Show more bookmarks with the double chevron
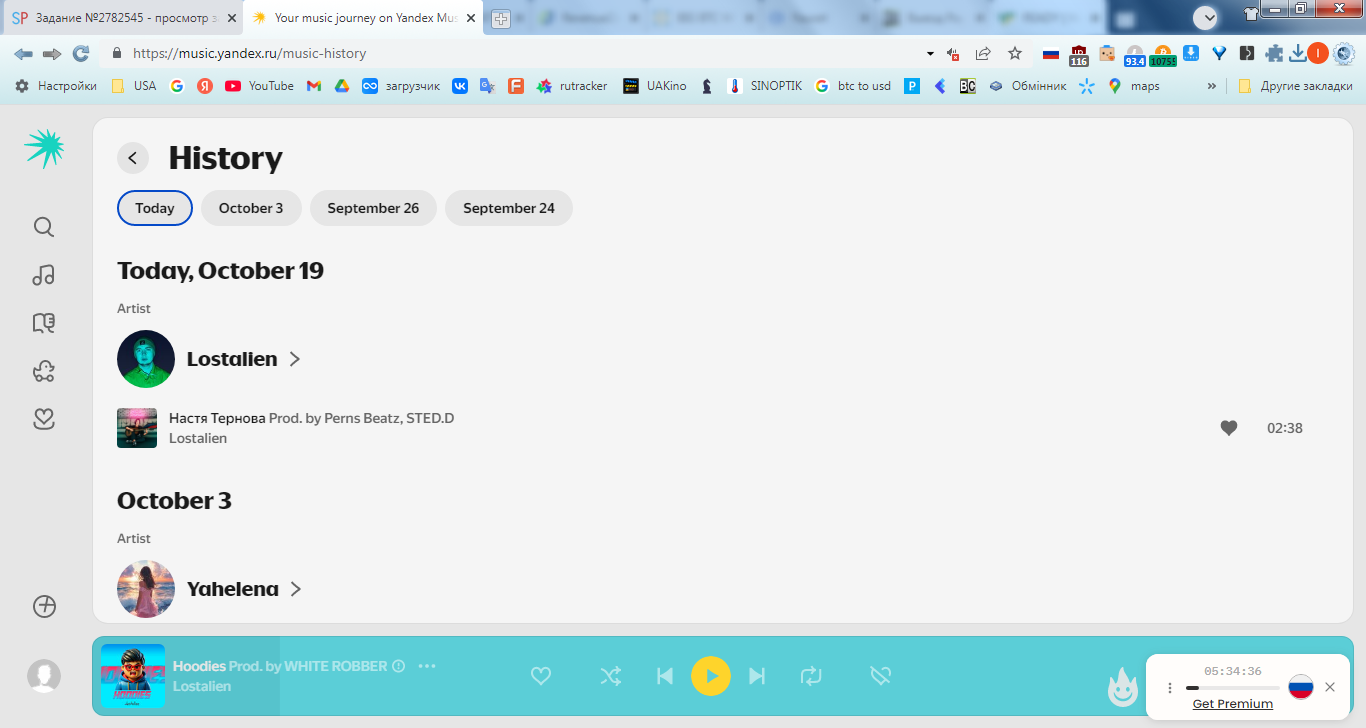 (1212, 86)
